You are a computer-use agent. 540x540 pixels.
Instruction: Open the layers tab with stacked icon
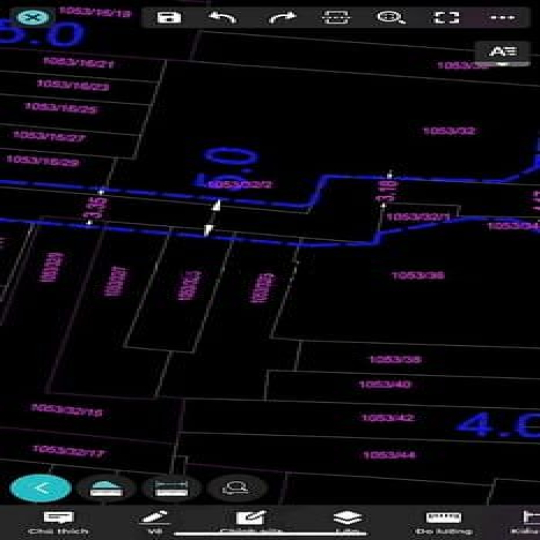(x=347, y=522)
